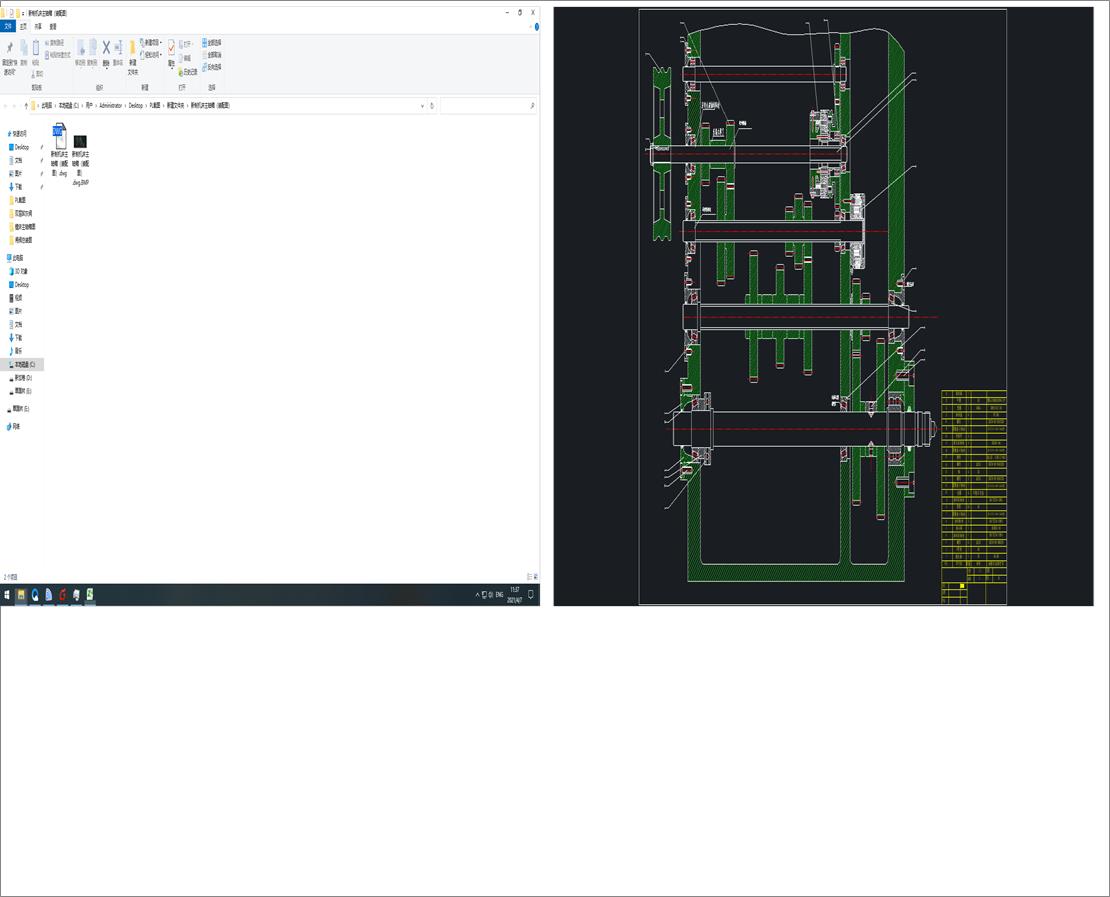Screen dimensions: 1110x897
Task: Select Local Disk (C:) in the navigation pane
Action: (x=23, y=365)
